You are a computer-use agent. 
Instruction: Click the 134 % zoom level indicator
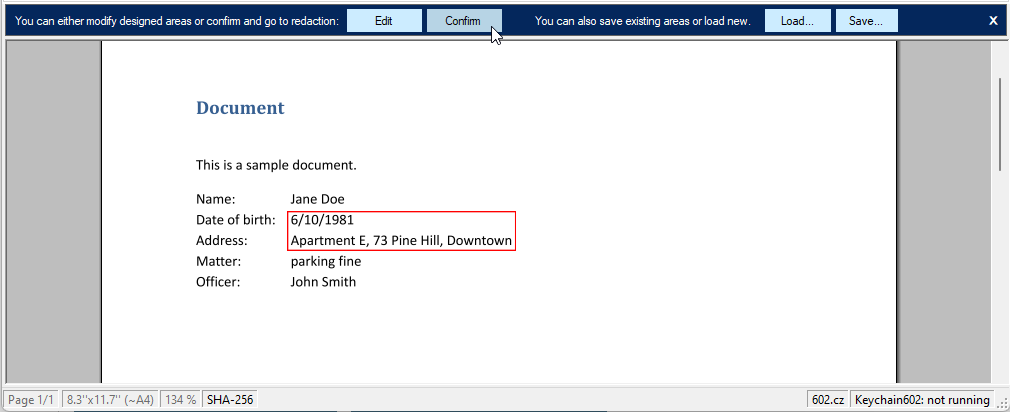pyautogui.click(x=181, y=400)
